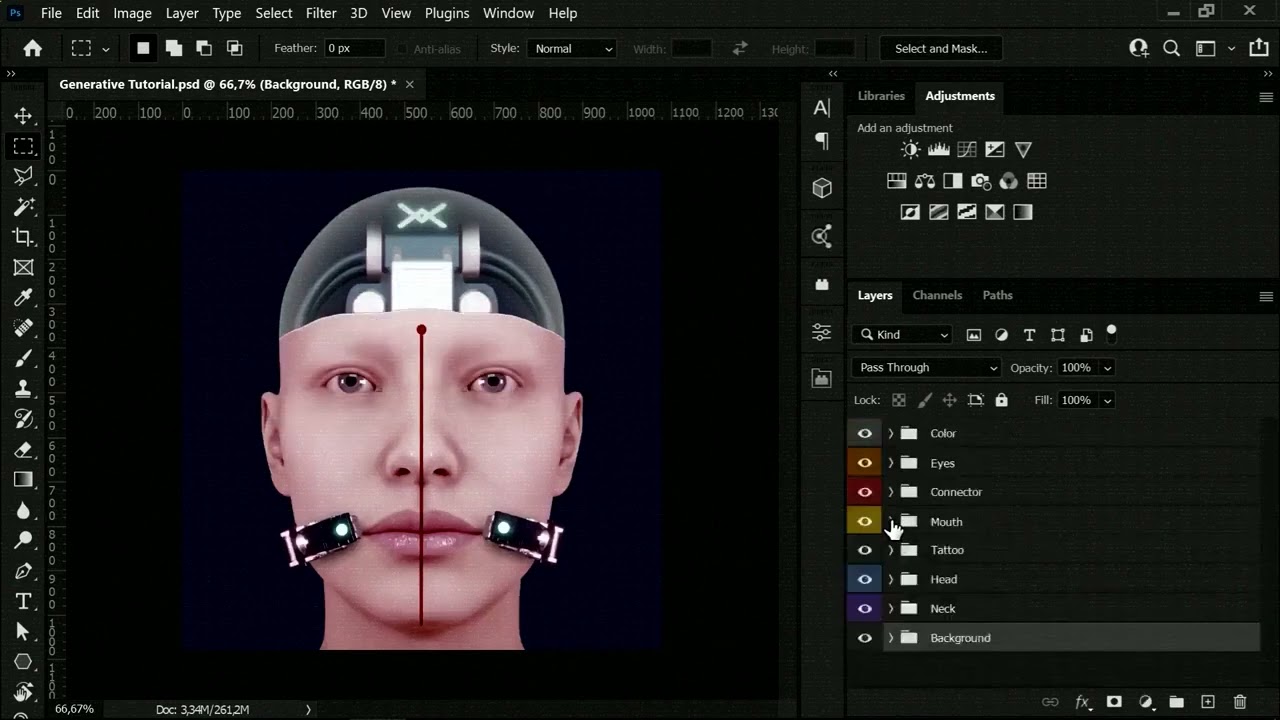The image size is (1280, 720).
Task: Delete layer with trash icon
Action: 1240,702
